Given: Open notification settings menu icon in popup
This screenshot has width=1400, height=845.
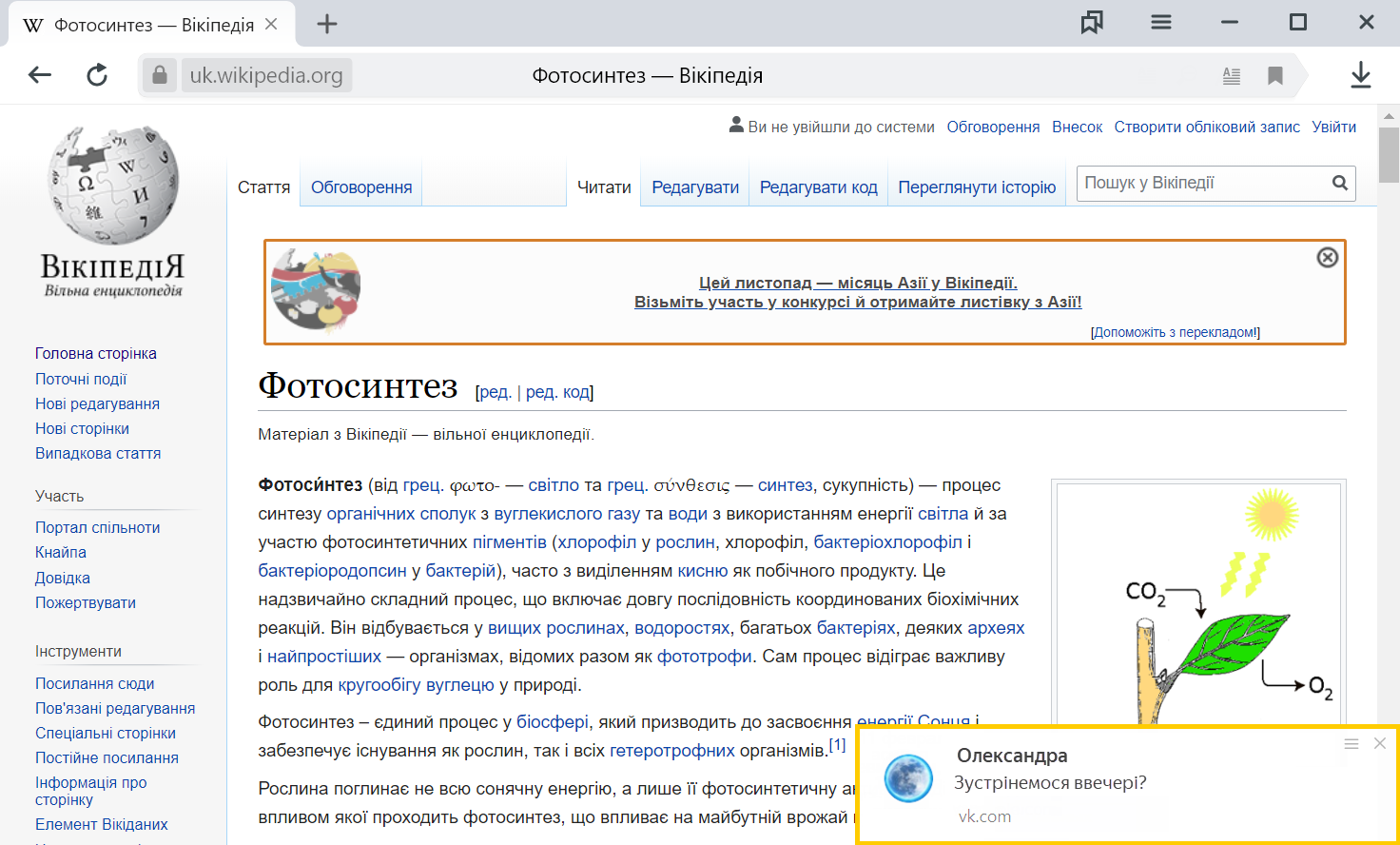Looking at the screenshot, I should click(x=1351, y=743).
